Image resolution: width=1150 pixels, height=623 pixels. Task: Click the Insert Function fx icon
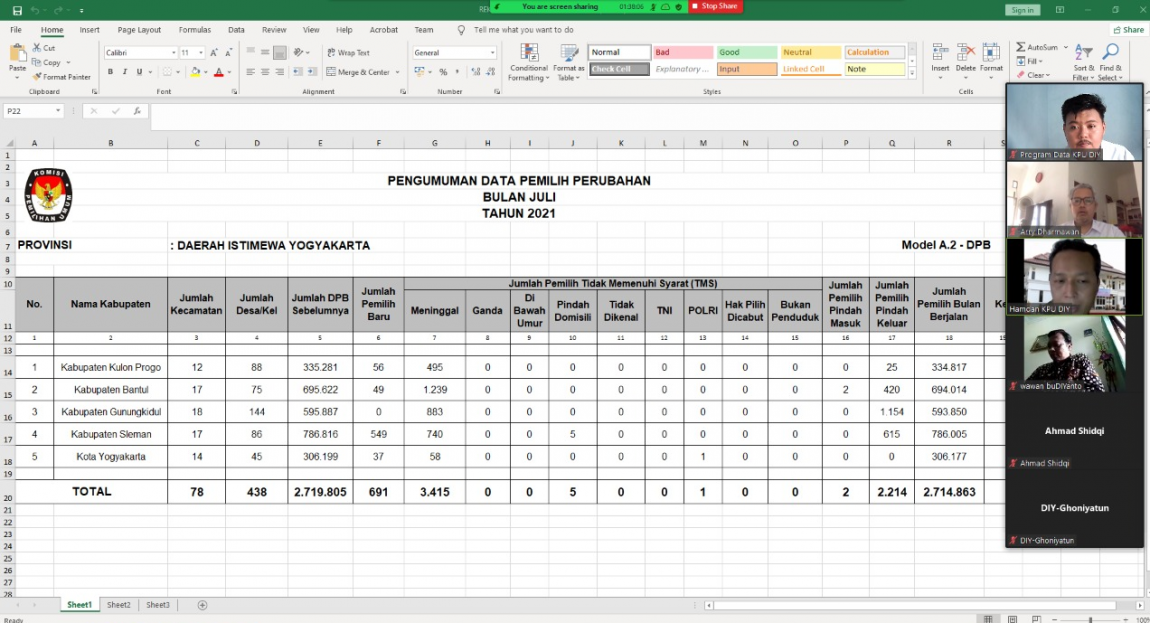point(136,111)
